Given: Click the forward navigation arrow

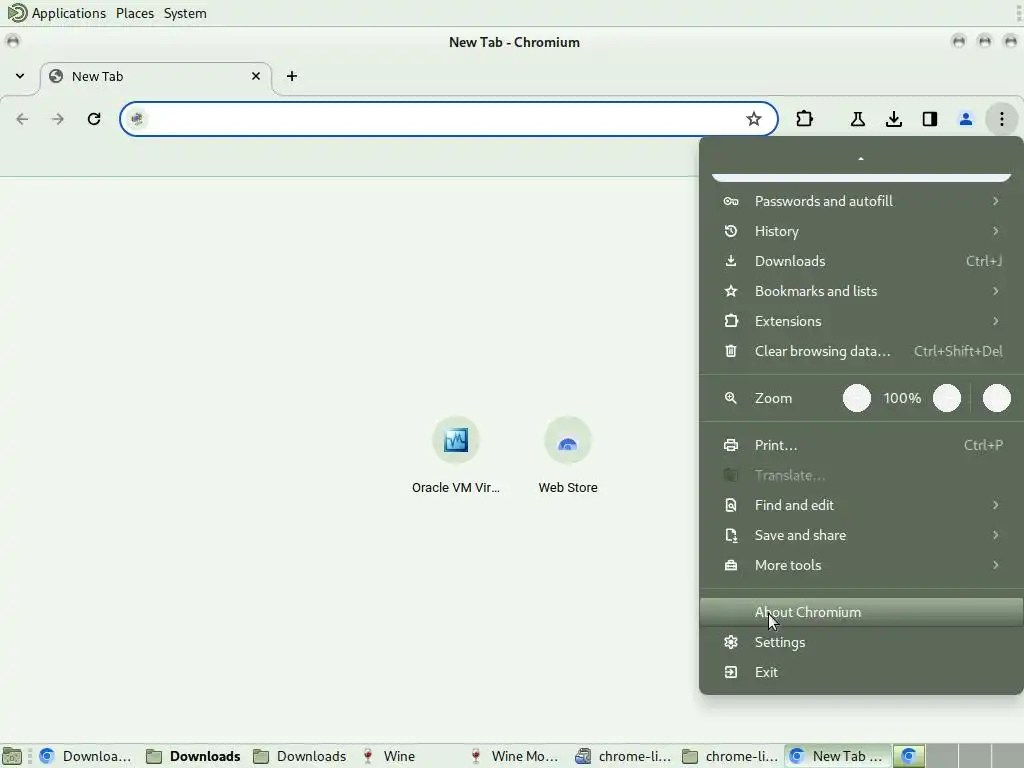Looking at the screenshot, I should click(58, 119).
